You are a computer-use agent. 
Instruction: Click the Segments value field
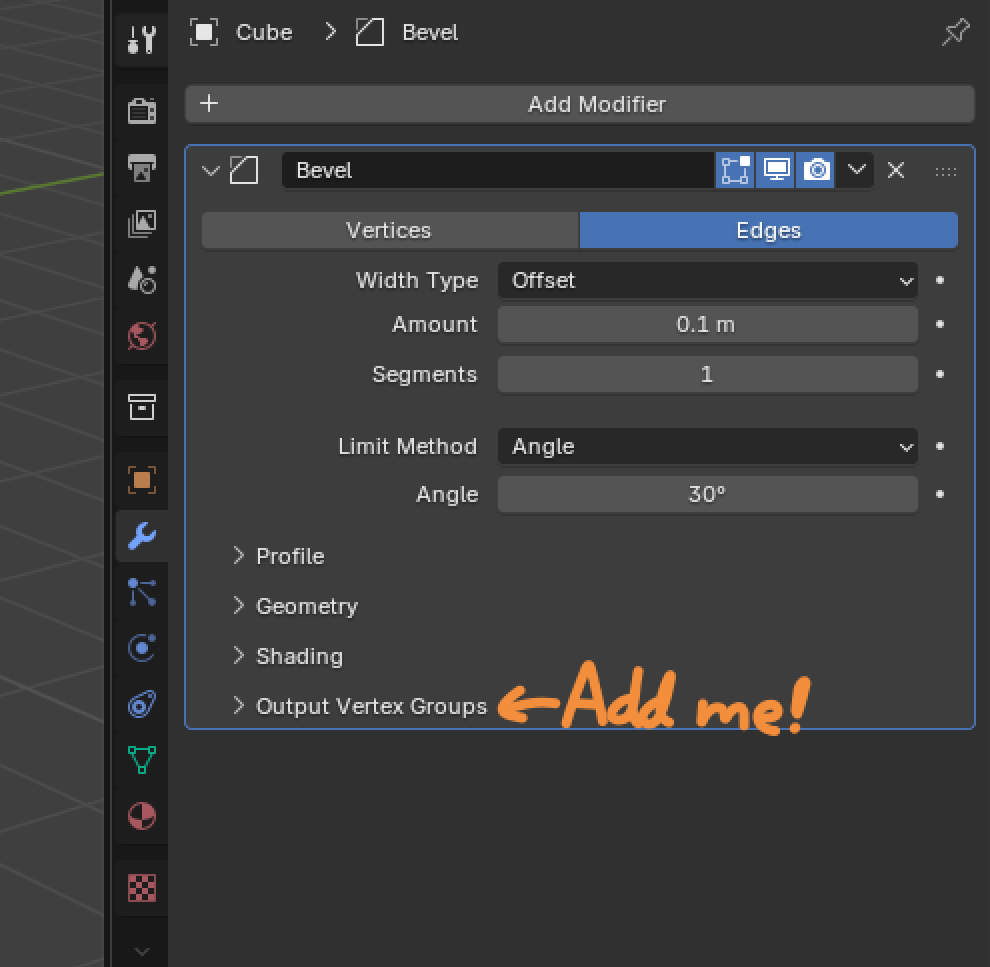707,374
